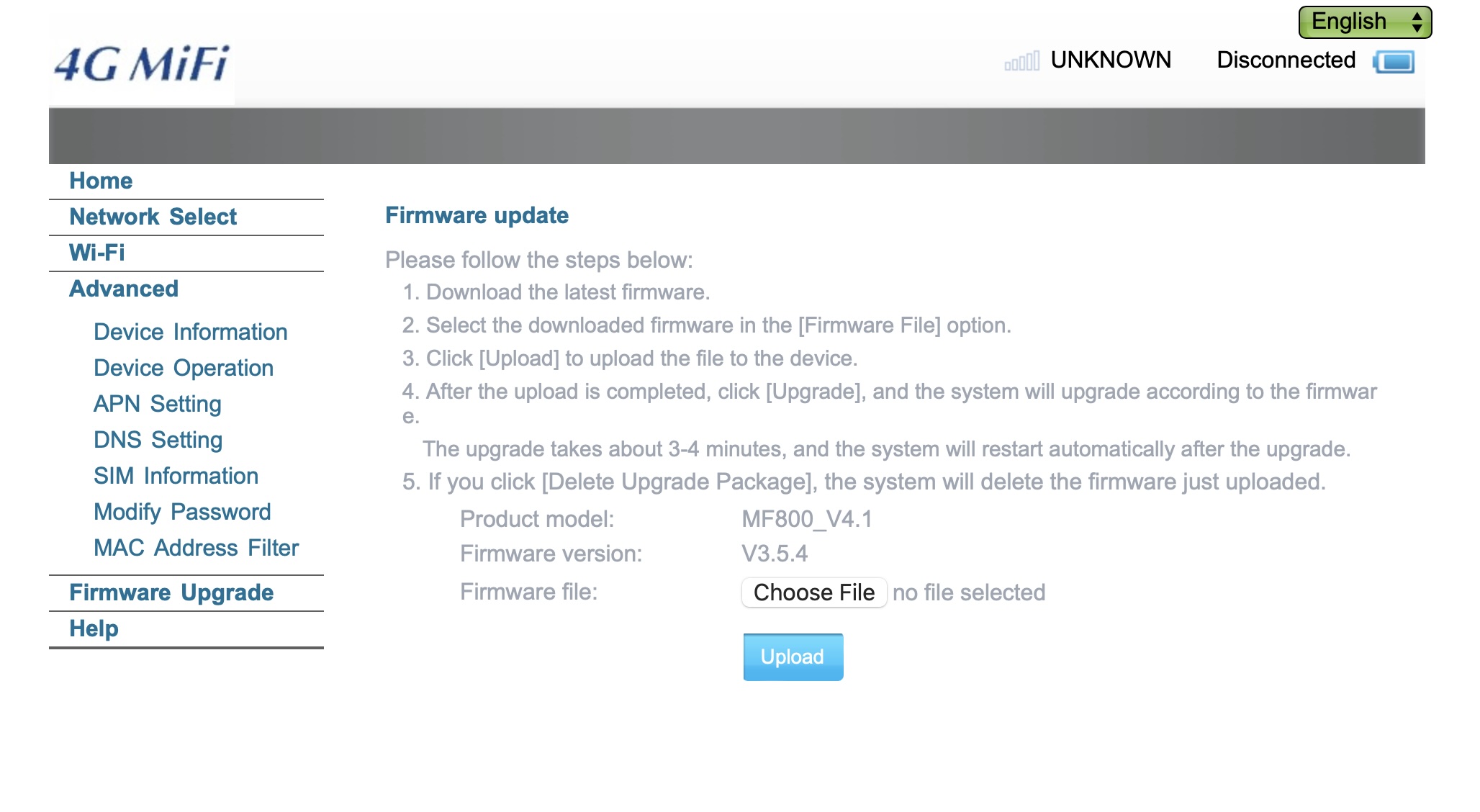Collapse the Advanced menu section
This screenshot has height=812, width=1480.
click(x=124, y=289)
